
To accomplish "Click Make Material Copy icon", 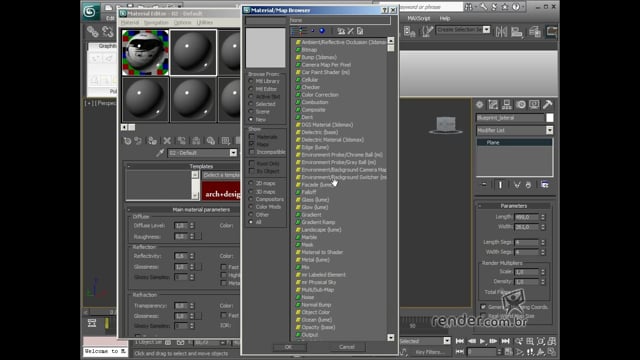I will (182, 141).
